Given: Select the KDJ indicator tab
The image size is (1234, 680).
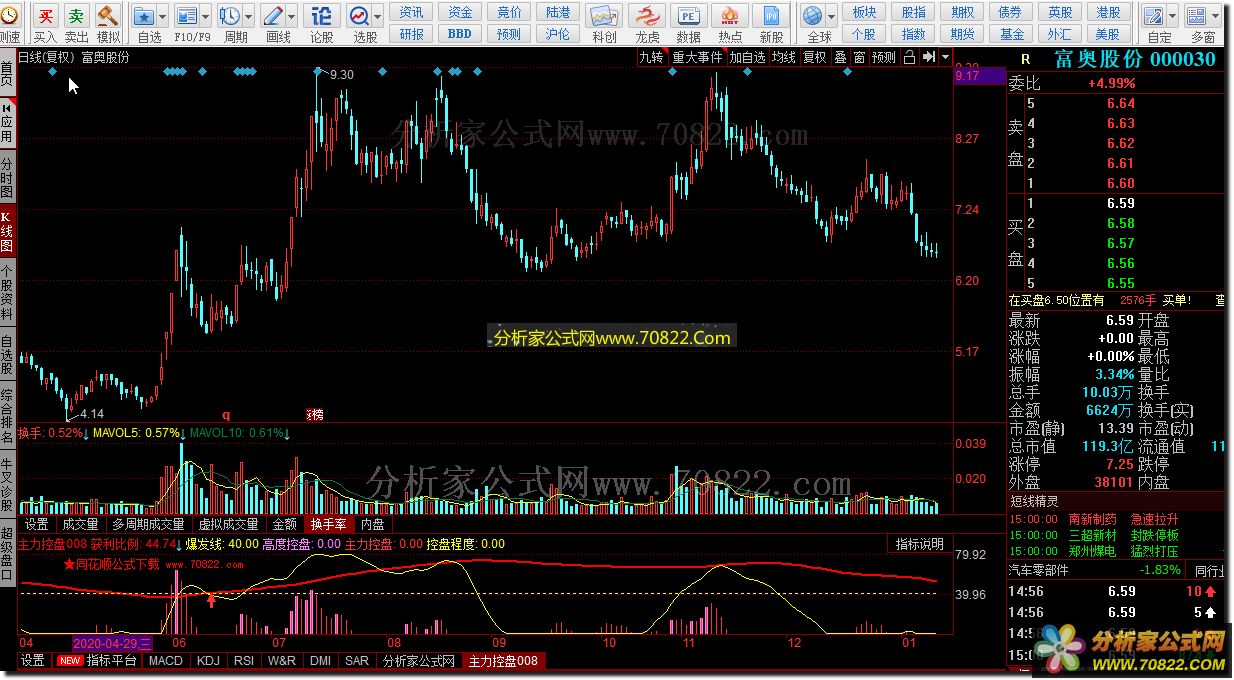Looking at the screenshot, I should click(x=208, y=661).
